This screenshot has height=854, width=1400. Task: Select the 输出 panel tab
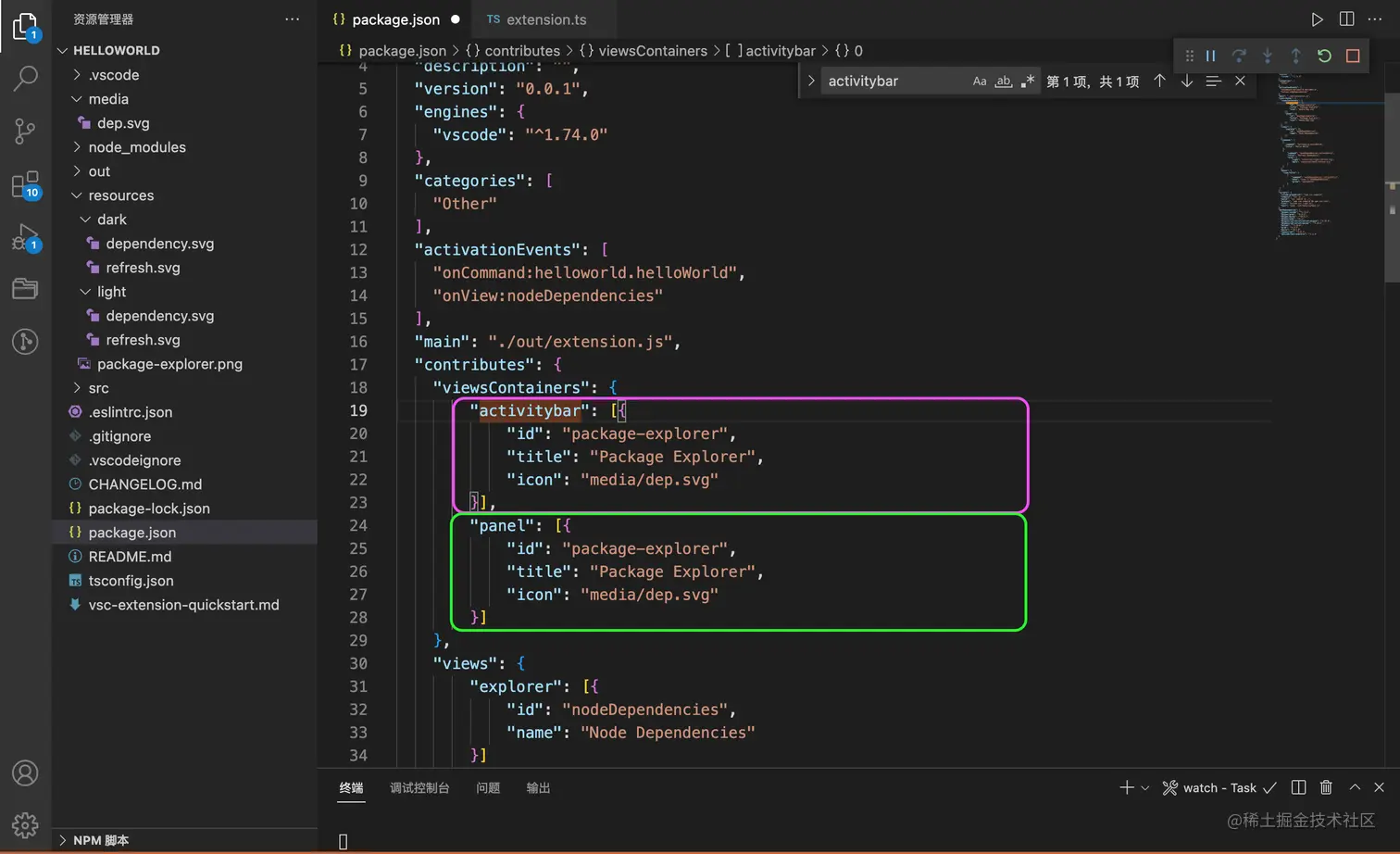click(x=538, y=788)
